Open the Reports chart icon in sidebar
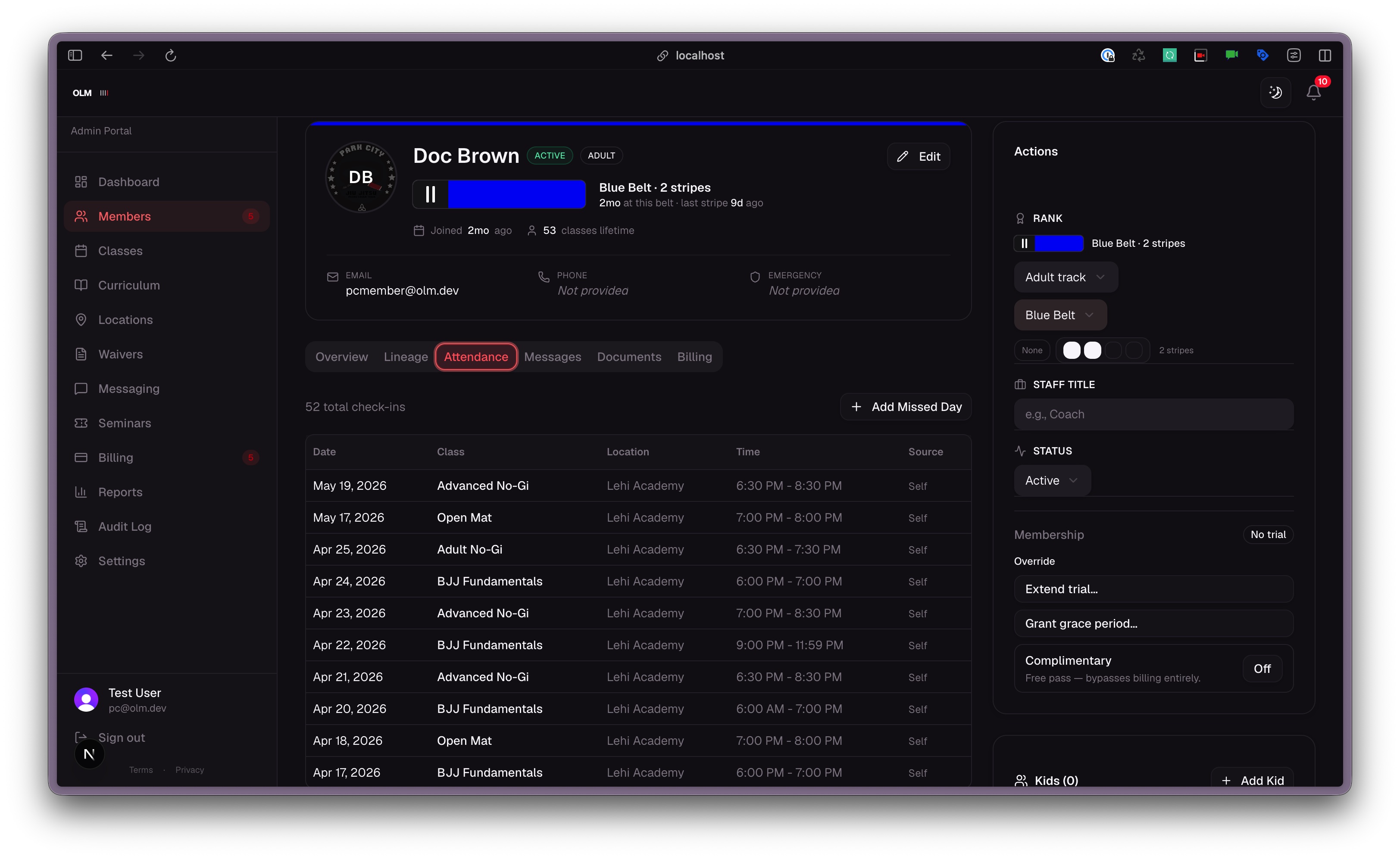 [x=81, y=492]
